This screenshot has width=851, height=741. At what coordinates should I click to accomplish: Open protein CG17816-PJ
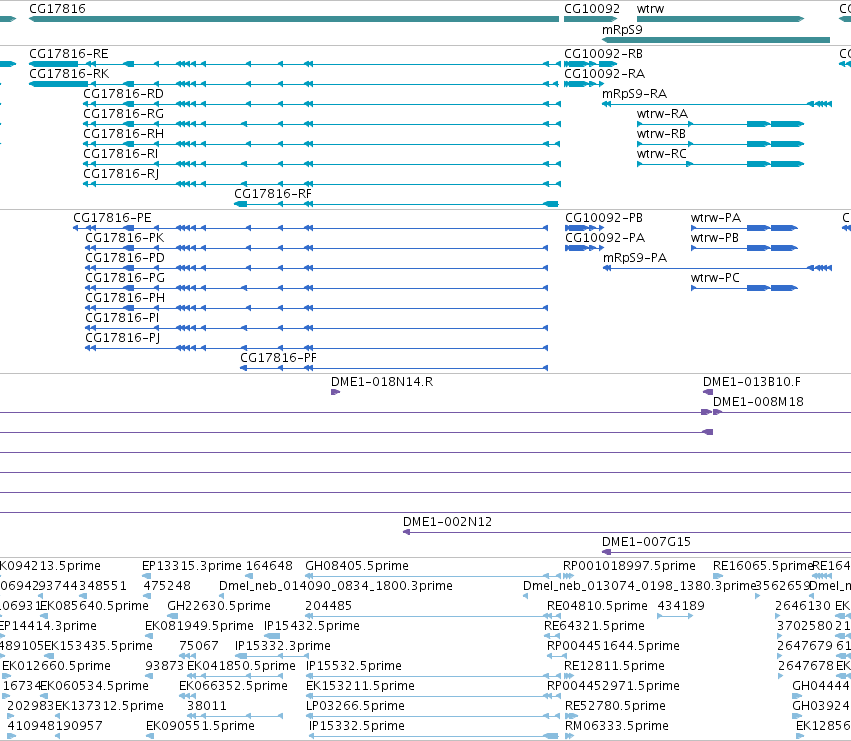point(123,339)
